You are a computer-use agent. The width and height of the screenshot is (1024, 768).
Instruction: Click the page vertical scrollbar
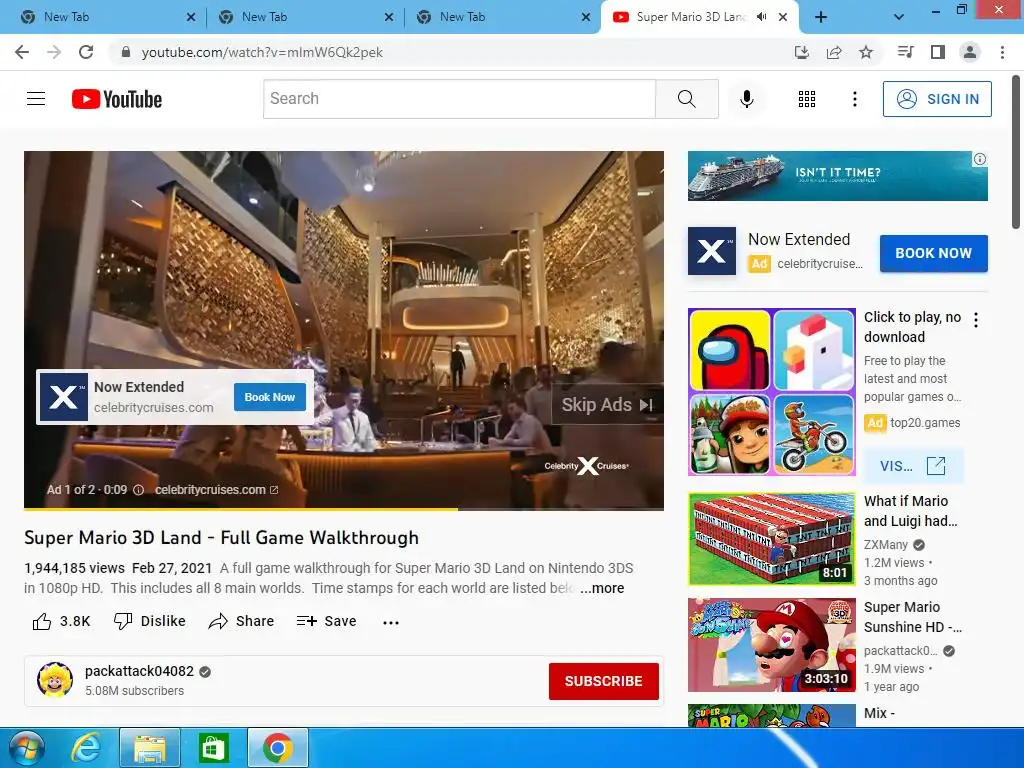click(1016, 153)
